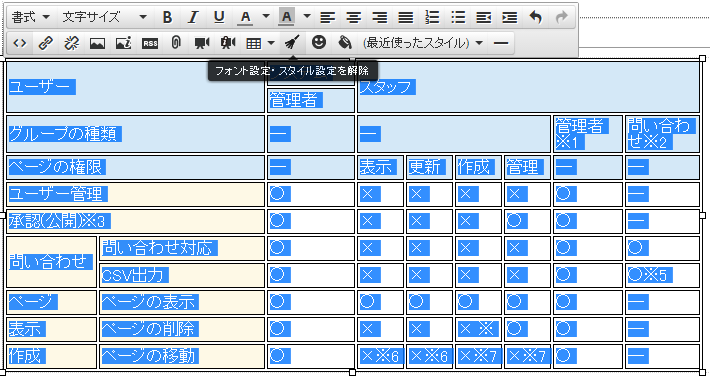710x376 pixels.
Task: Undo the last action
Action: [536, 17]
